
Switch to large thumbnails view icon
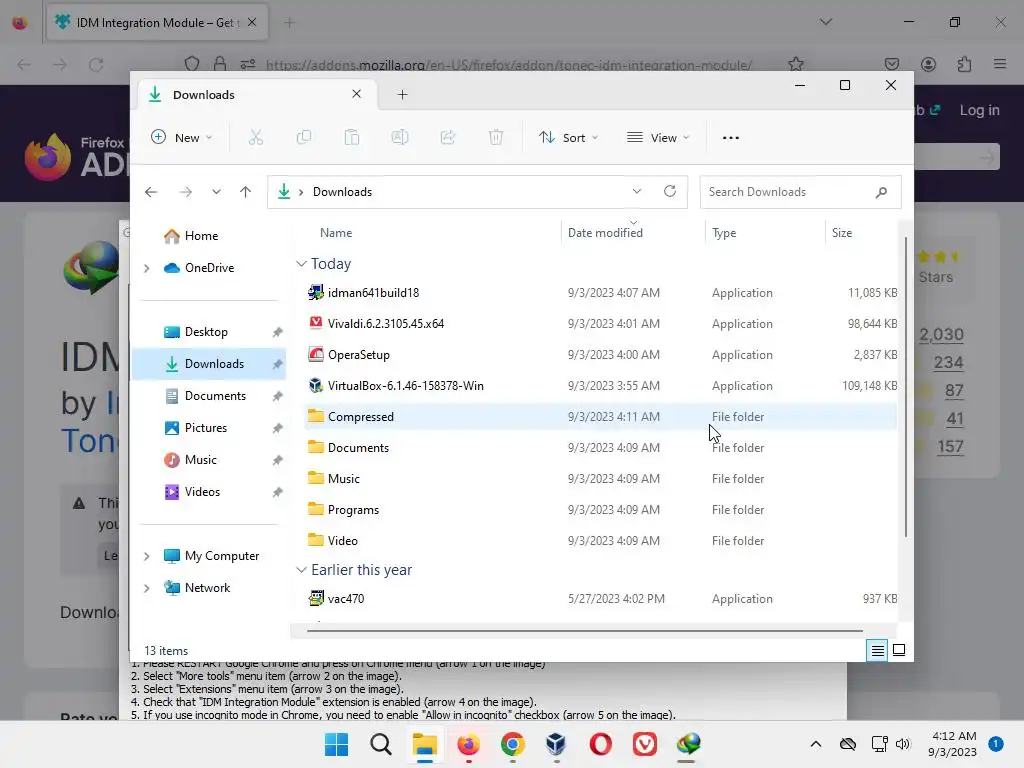point(899,650)
